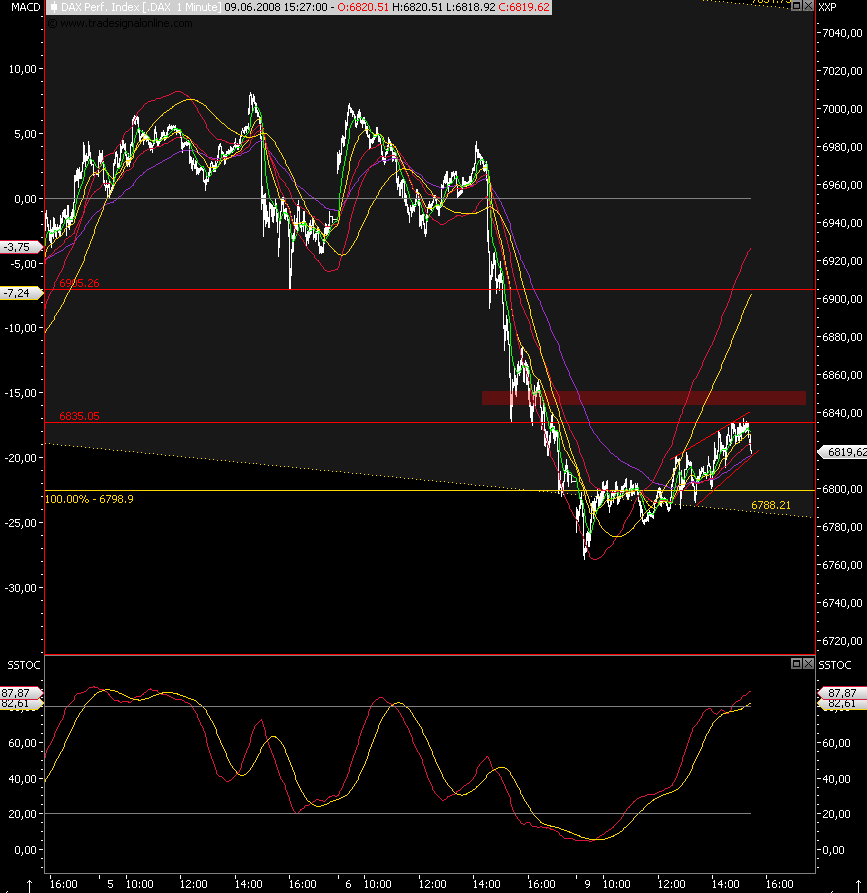Select the 100.00% - 6798.9 Fibonacci label

[x=89, y=499]
